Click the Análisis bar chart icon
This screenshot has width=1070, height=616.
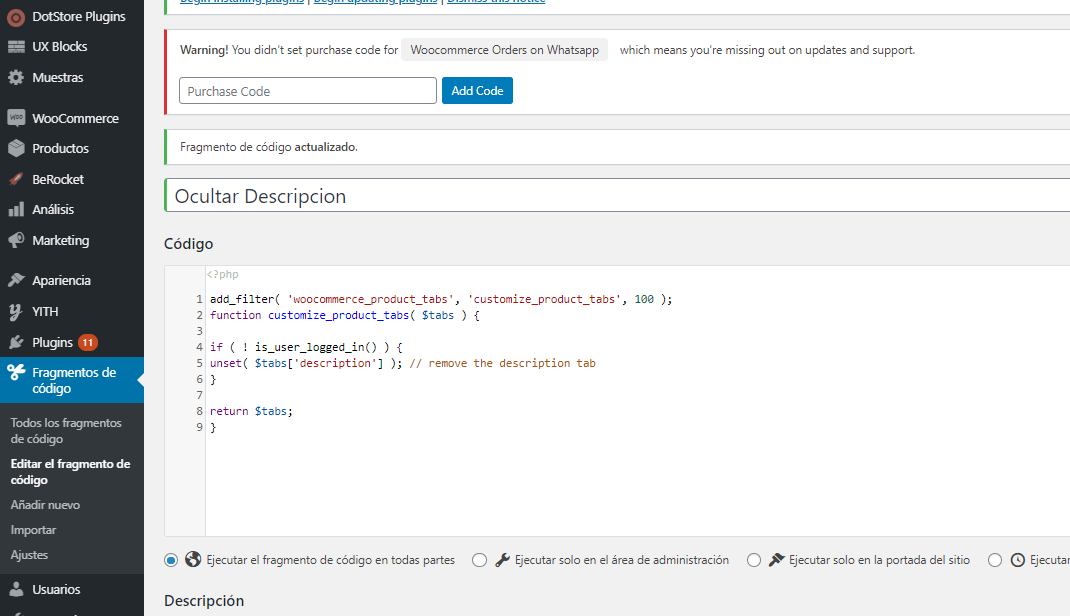pos(16,209)
